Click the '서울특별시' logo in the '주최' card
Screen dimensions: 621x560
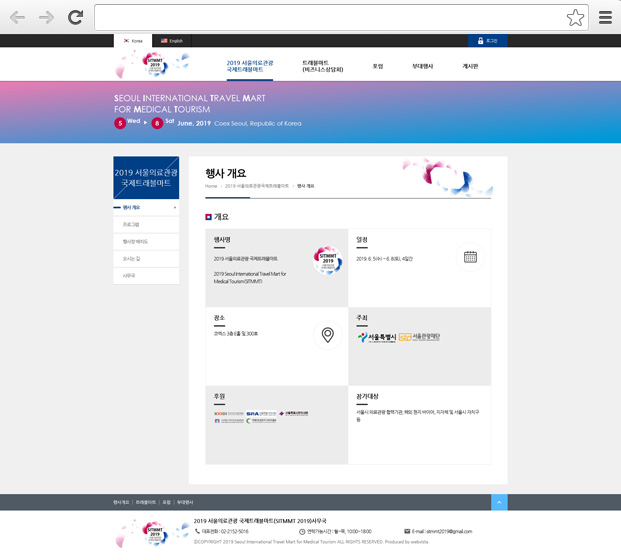(x=377, y=337)
